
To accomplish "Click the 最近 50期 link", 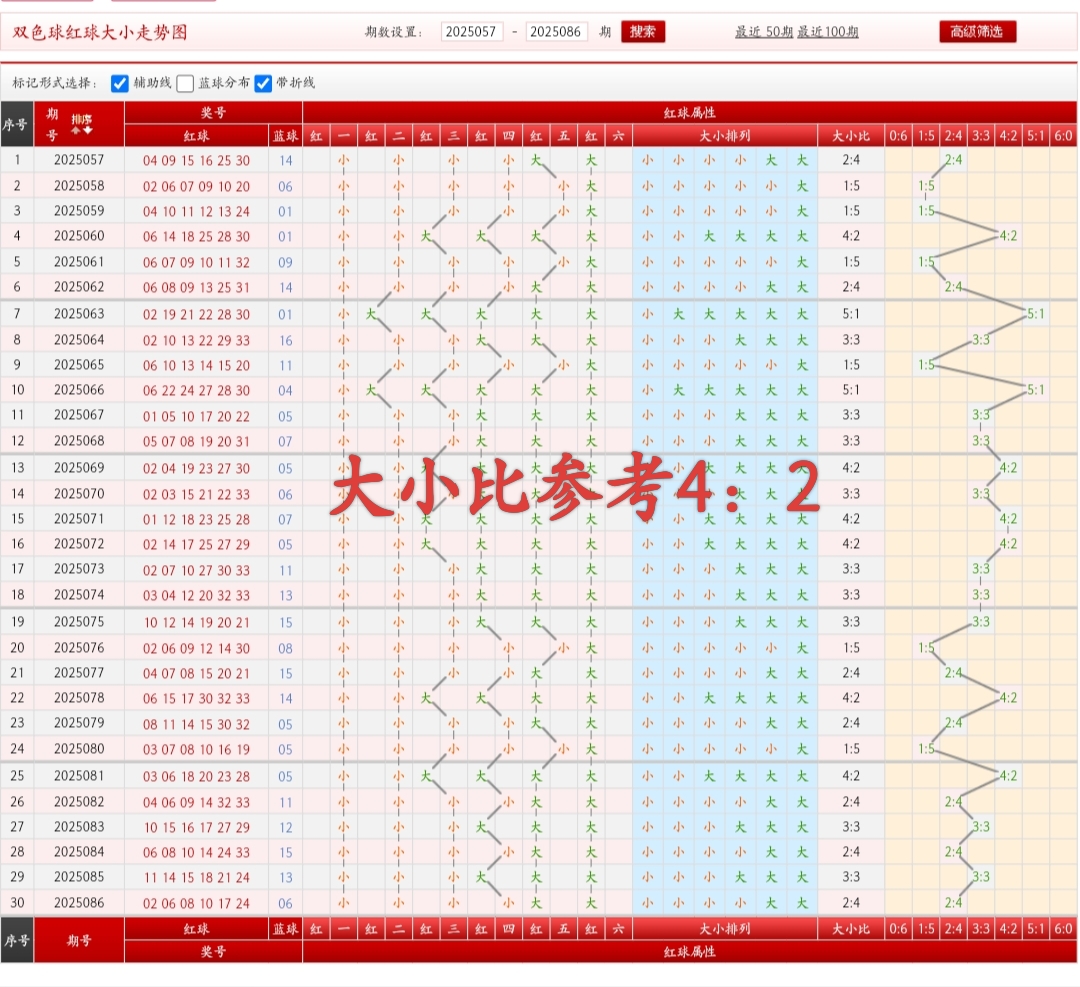I will point(763,32).
